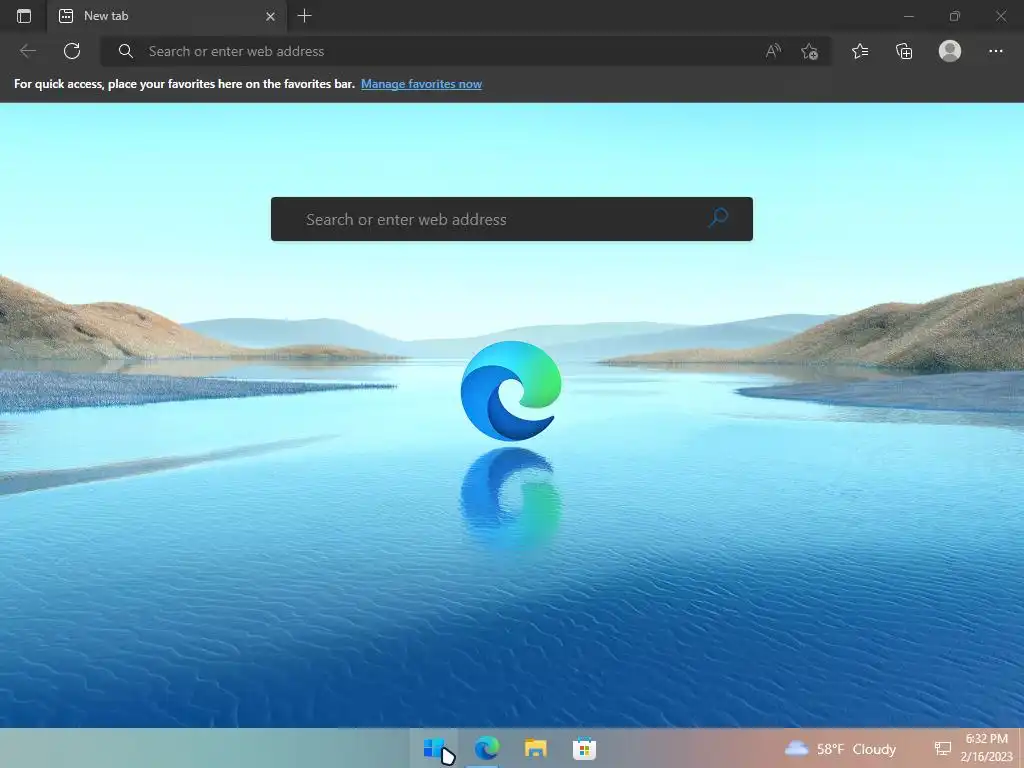Refresh the page
1024x768 pixels.
pyautogui.click(x=72, y=51)
